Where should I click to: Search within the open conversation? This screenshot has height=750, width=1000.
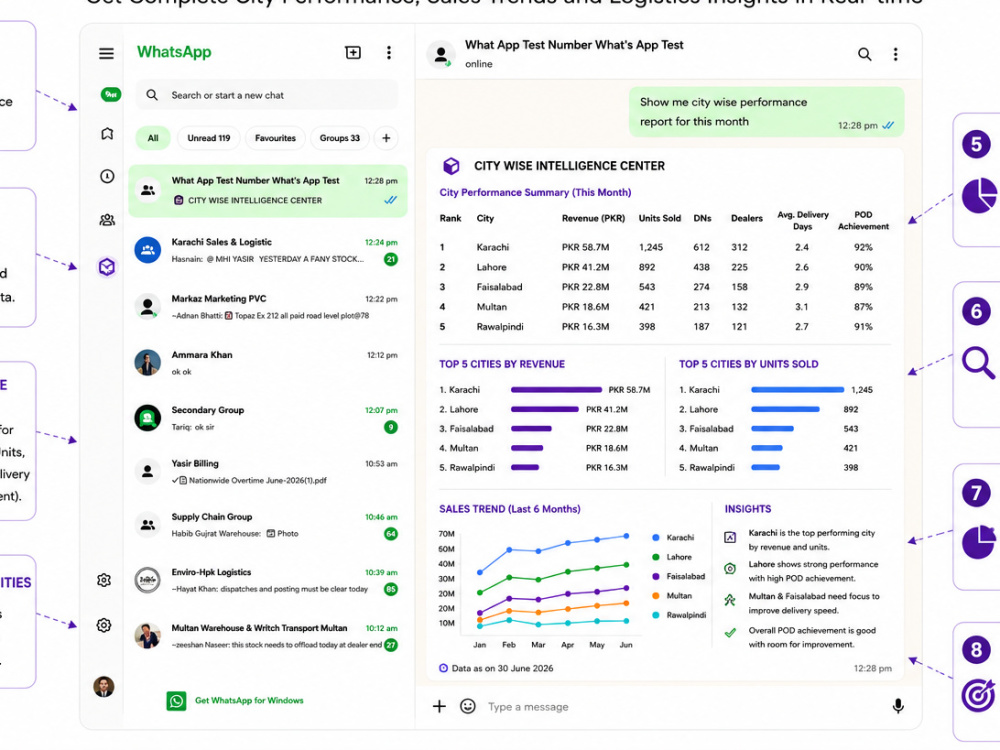click(x=864, y=54)
